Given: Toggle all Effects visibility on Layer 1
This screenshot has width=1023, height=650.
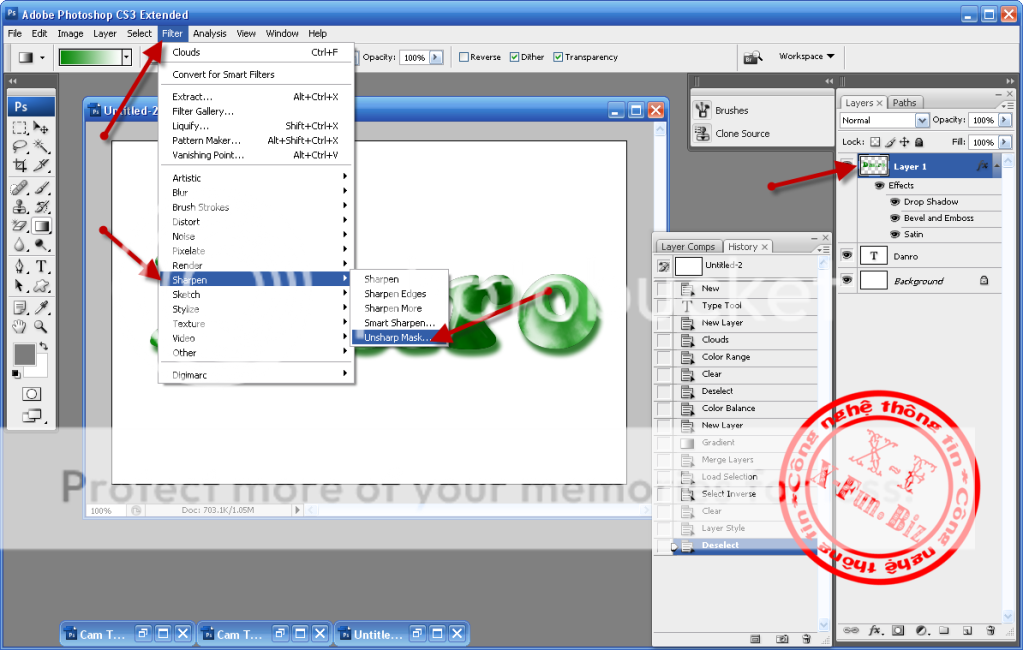Looking at the screenshot, I should 879,185.
